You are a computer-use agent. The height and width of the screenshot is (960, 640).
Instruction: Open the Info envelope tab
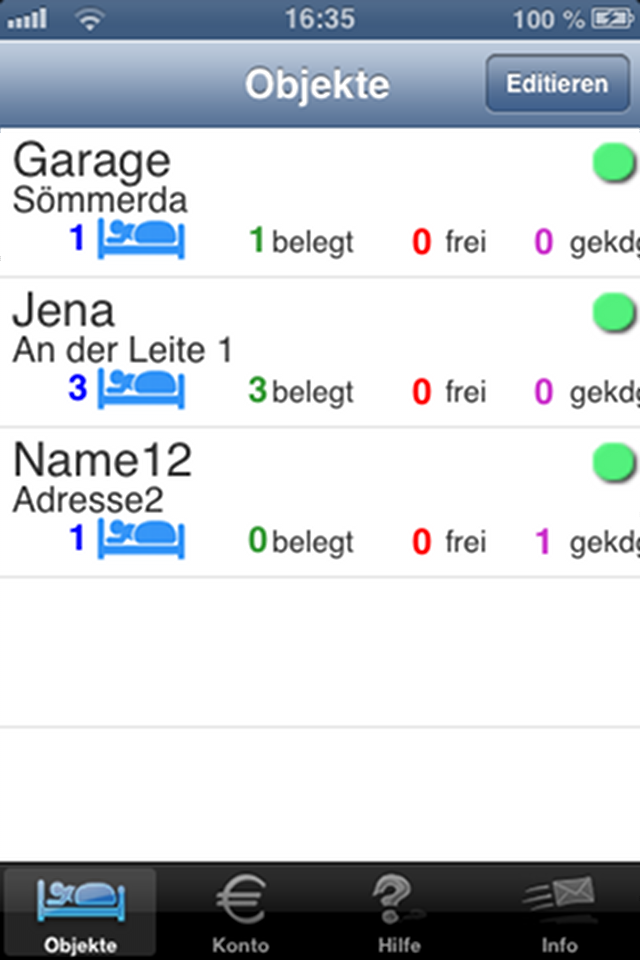(559, 912)
